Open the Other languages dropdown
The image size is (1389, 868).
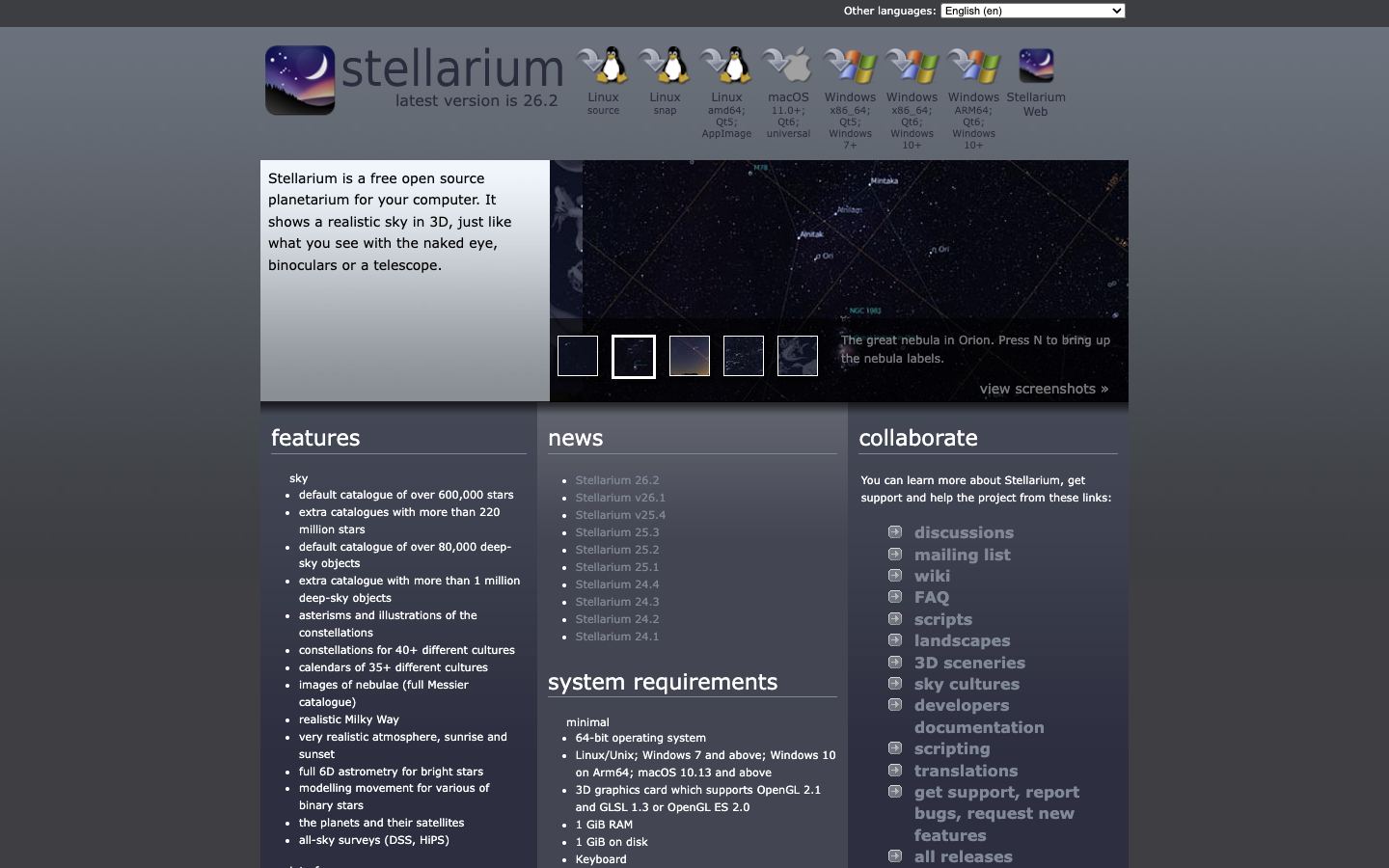(x=1033, y=11)
